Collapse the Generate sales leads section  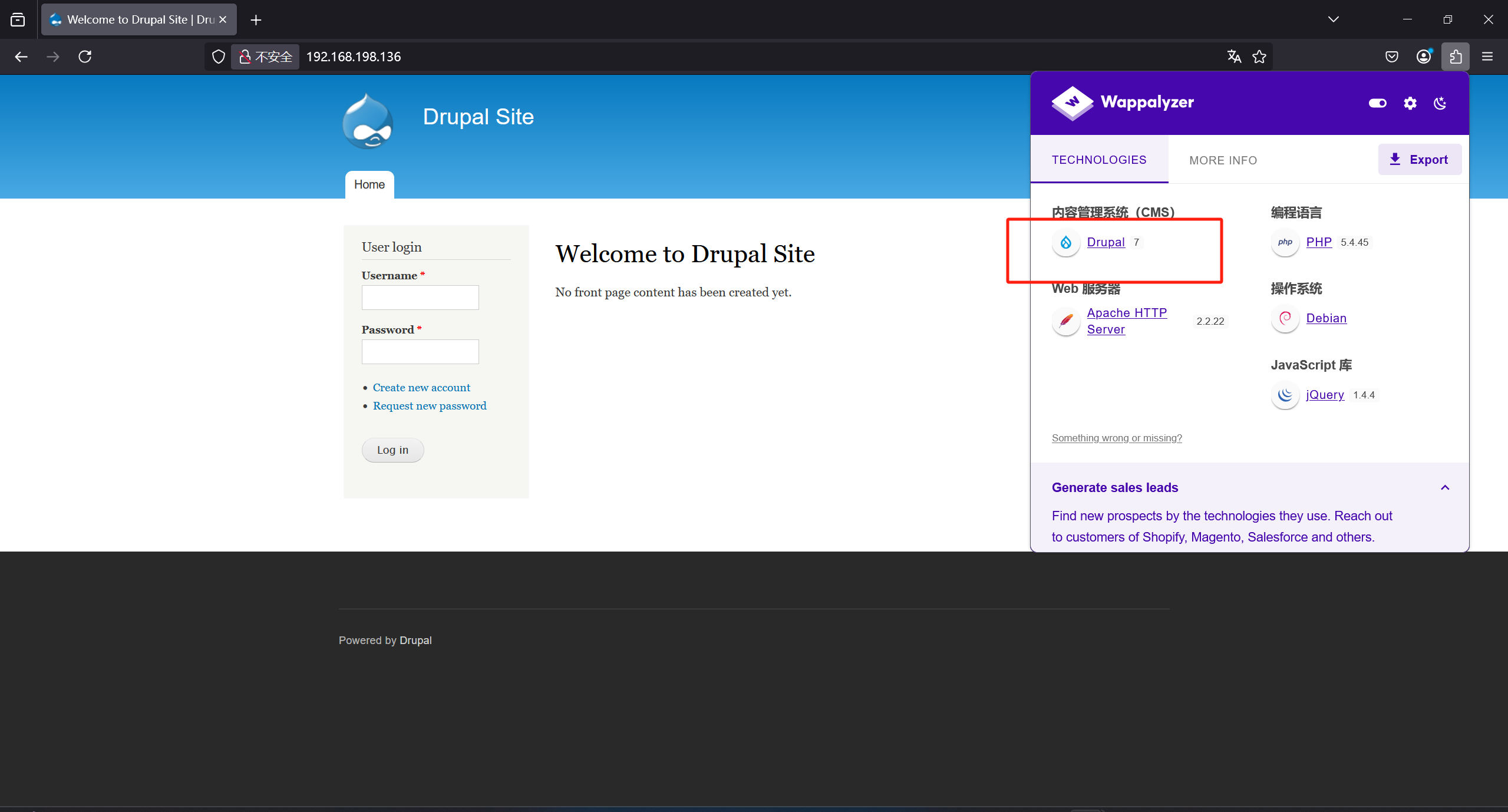(1444, 487)
